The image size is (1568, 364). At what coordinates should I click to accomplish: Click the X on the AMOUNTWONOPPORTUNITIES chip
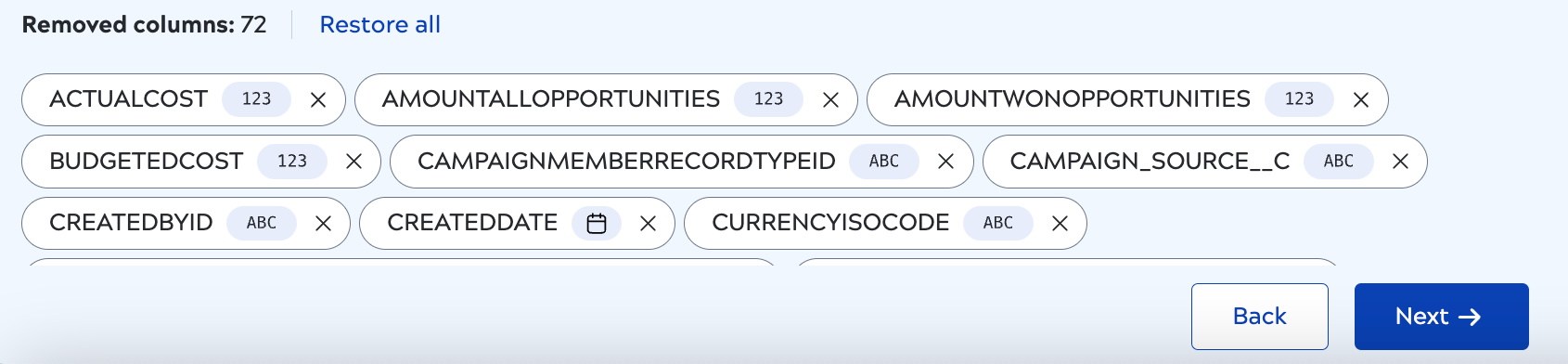point(1361,99)
